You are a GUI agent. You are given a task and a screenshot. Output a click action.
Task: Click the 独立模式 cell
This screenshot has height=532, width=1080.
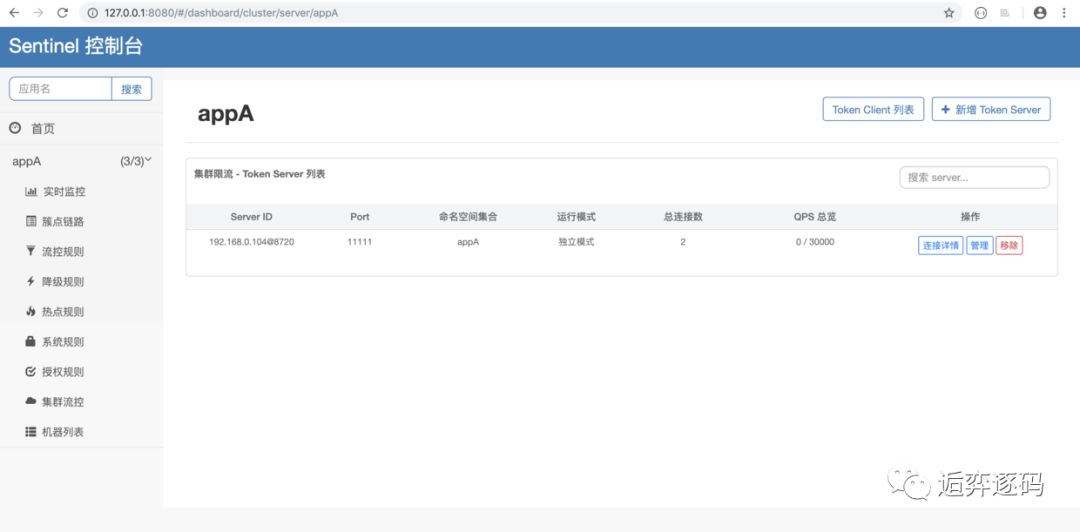pos(576,243)
